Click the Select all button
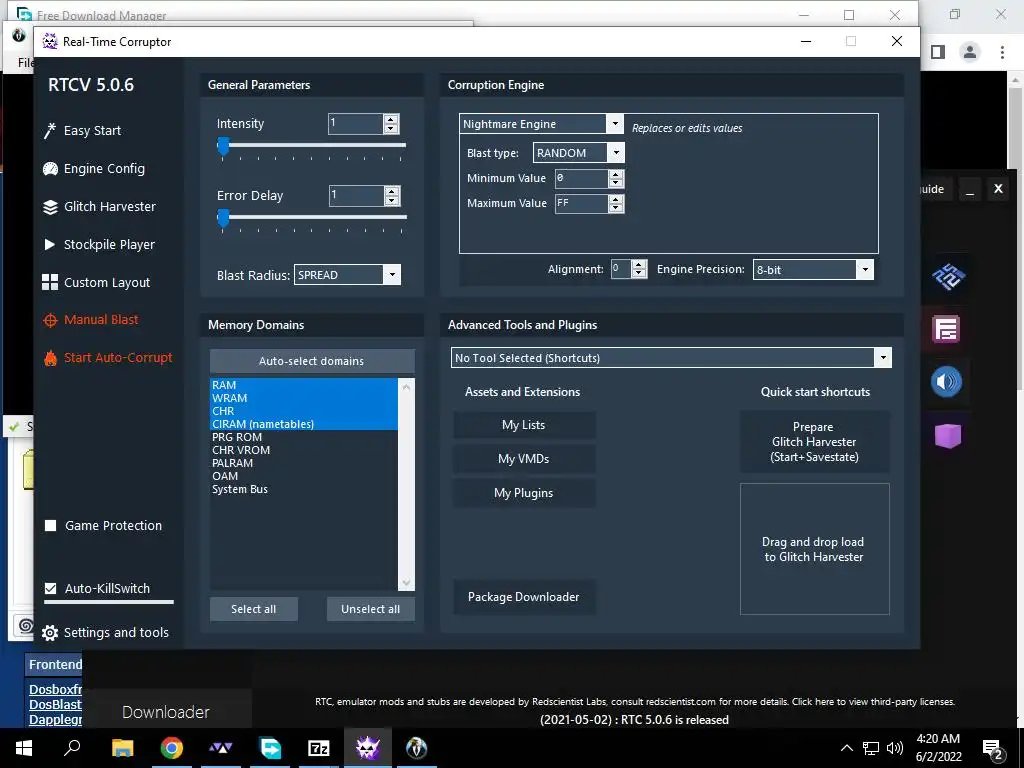Screen dimensions: 1024x768 253,609
